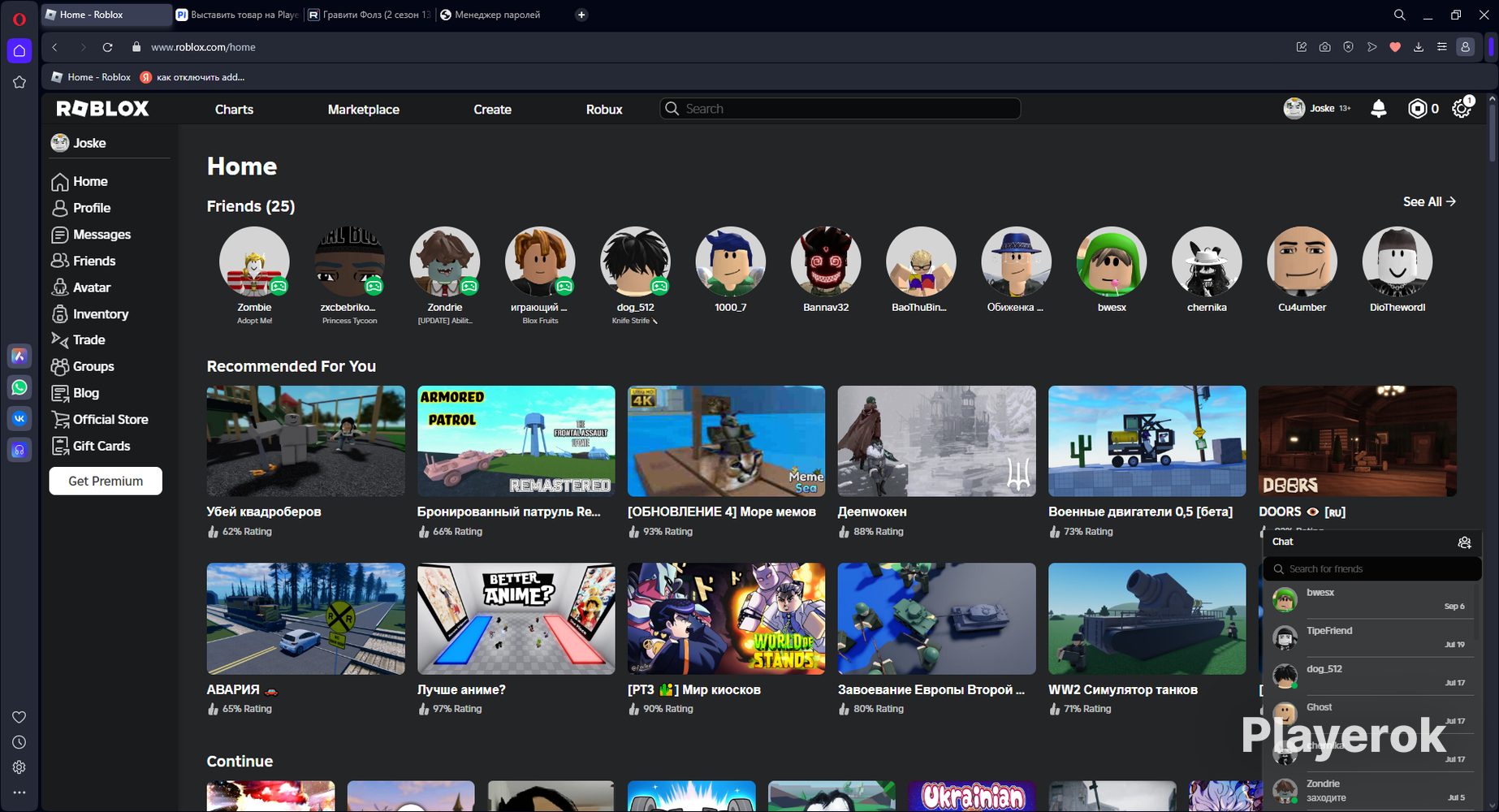Click the Roblox search field

click(840, 109)
